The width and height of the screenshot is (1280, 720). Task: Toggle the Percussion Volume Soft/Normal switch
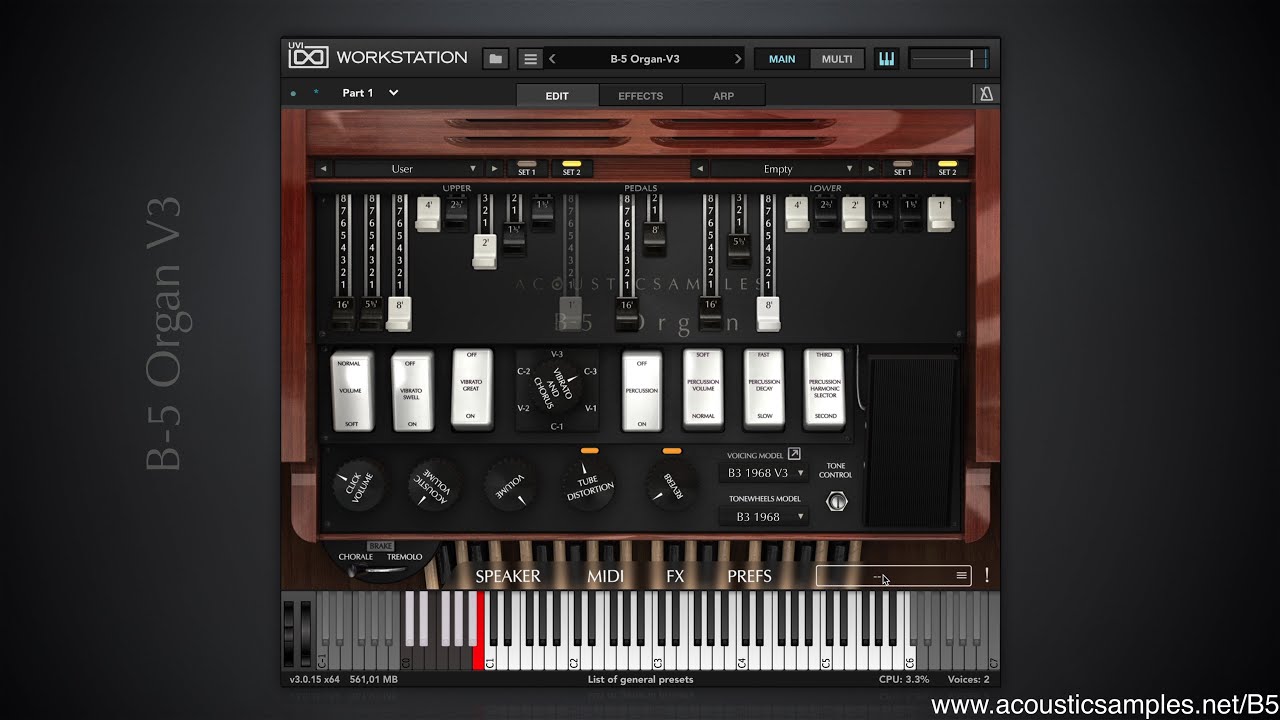click(x=703, y=390)
